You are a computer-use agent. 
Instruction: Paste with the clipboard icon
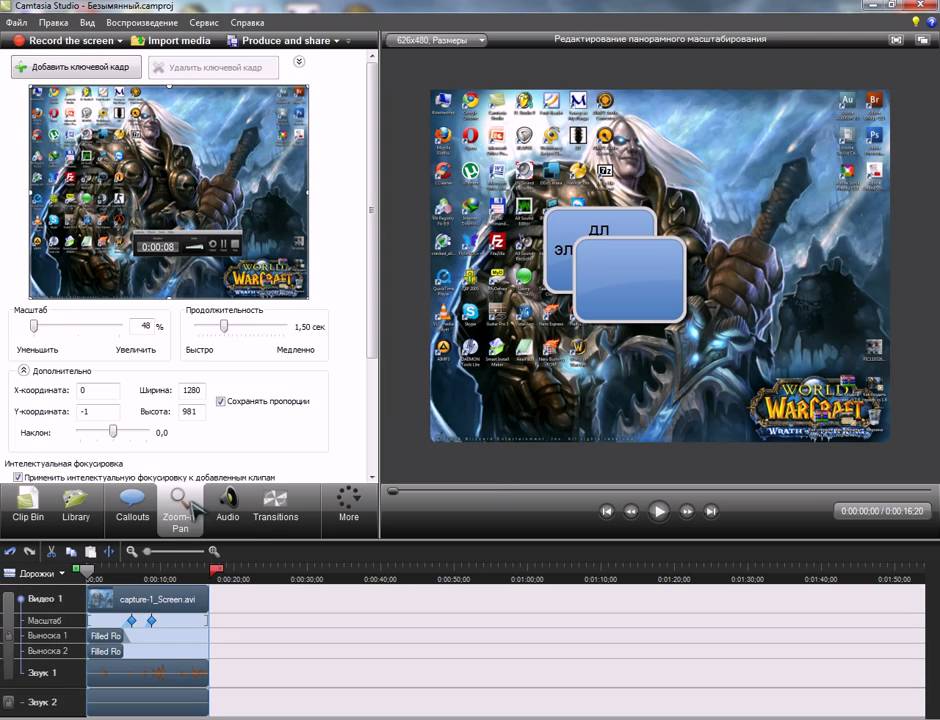pyautogui.click(x=91, y=552)
